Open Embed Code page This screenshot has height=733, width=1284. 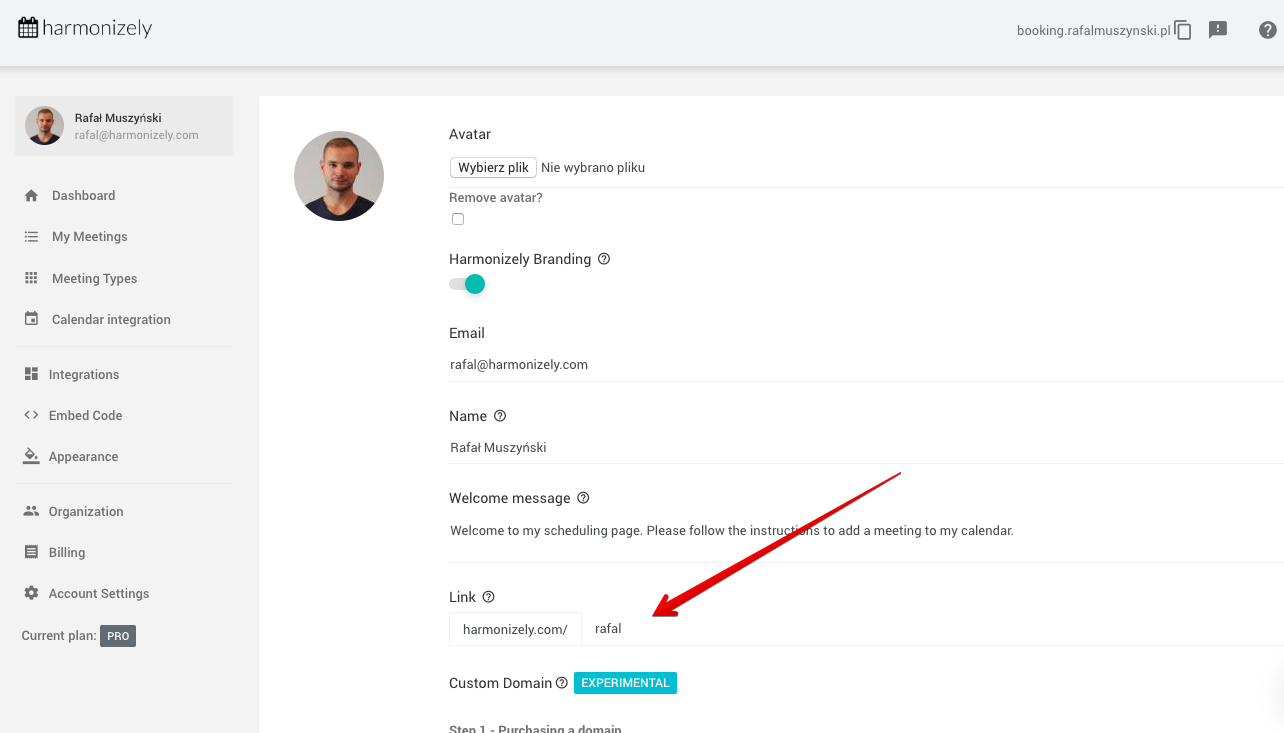(85, 415)
